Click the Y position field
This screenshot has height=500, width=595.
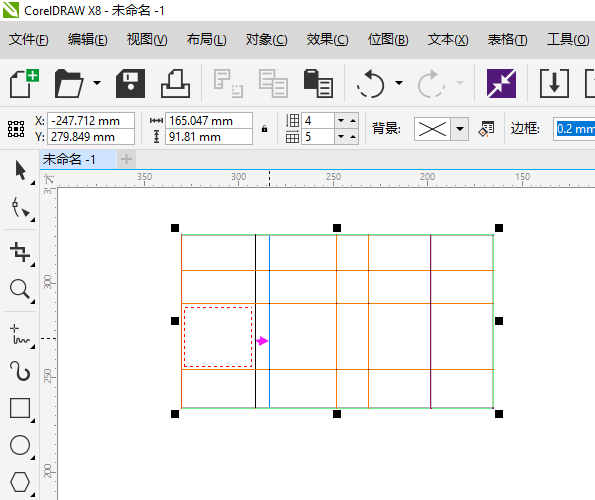(x=91, y=137)
